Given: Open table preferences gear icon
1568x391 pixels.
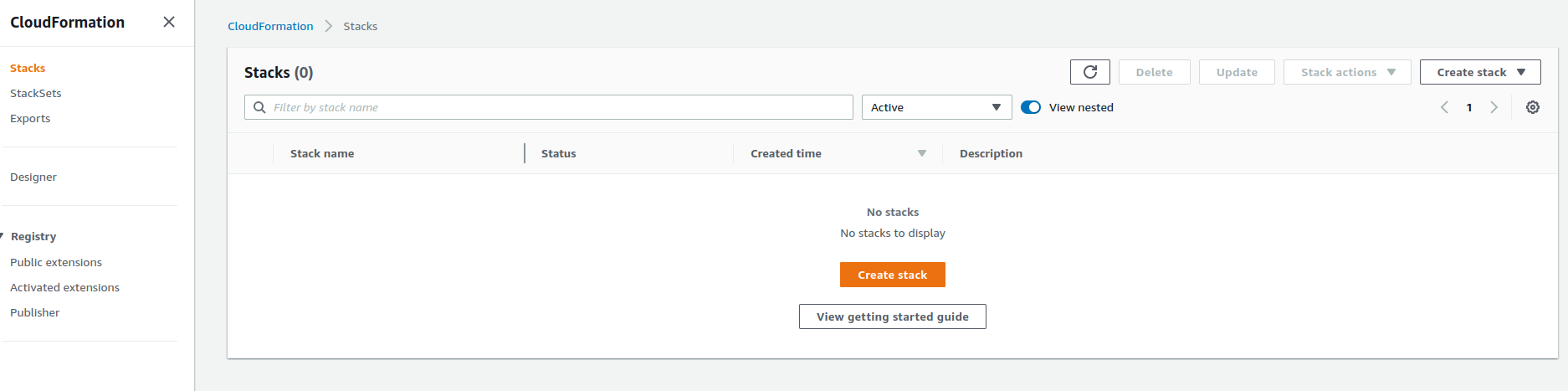Looking at the screenshot, I should pos(1532,107).
